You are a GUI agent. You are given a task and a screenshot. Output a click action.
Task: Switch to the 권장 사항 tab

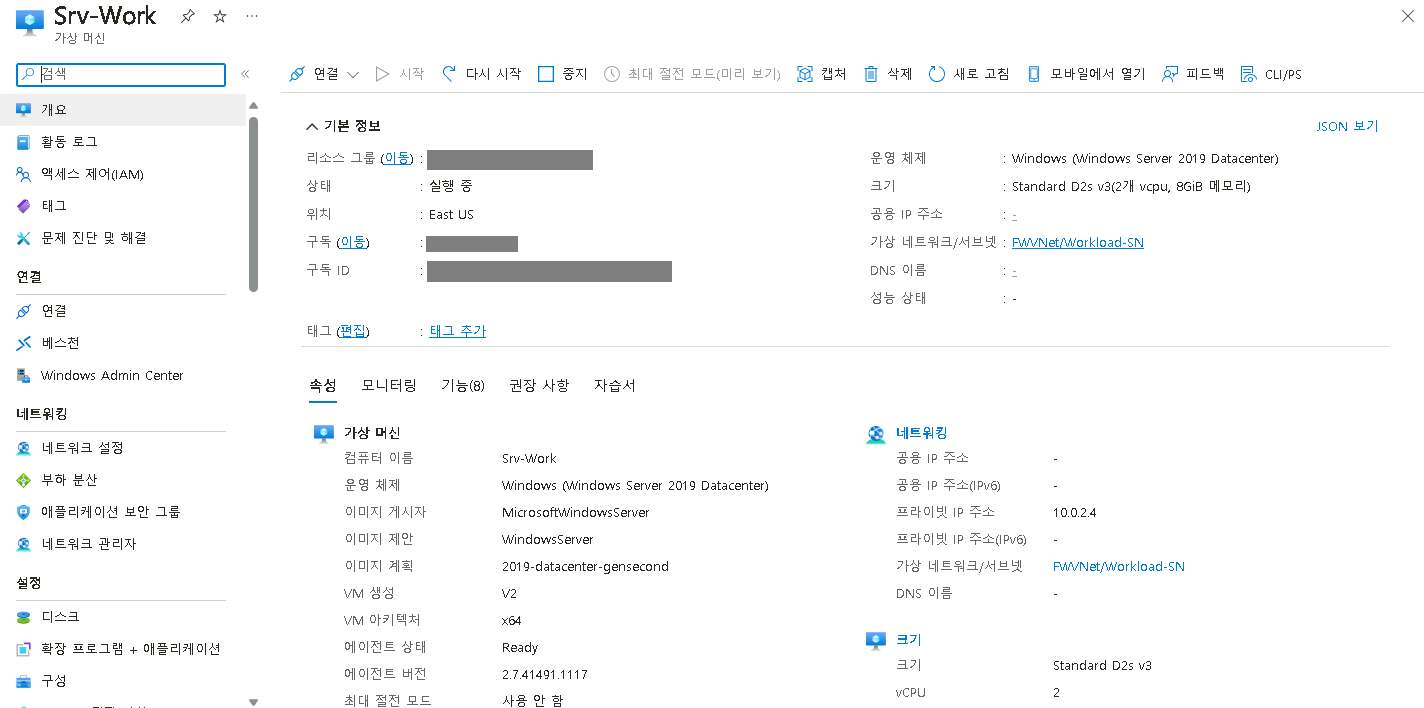click(x=539, y=386)
